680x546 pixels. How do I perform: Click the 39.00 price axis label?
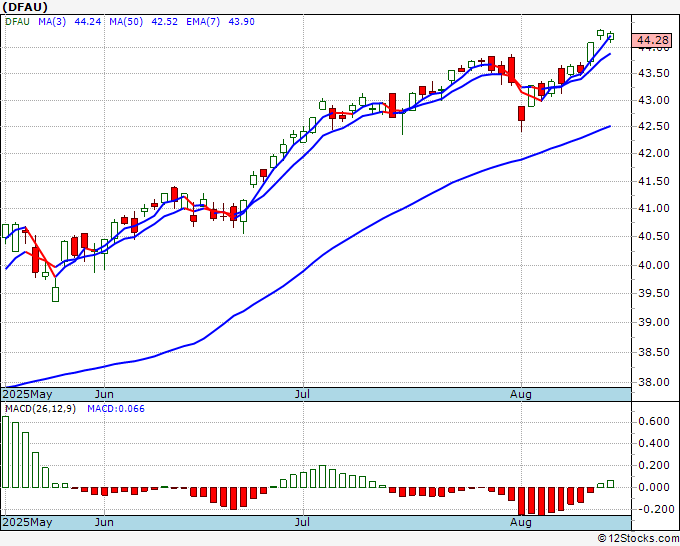point(654,322)
